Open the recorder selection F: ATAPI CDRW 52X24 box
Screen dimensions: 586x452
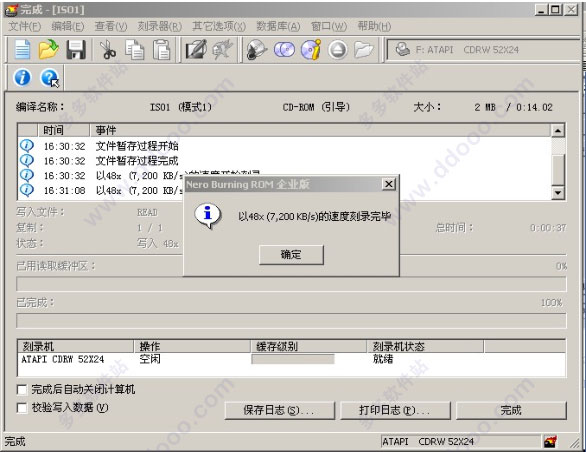[x=484, y=50]
